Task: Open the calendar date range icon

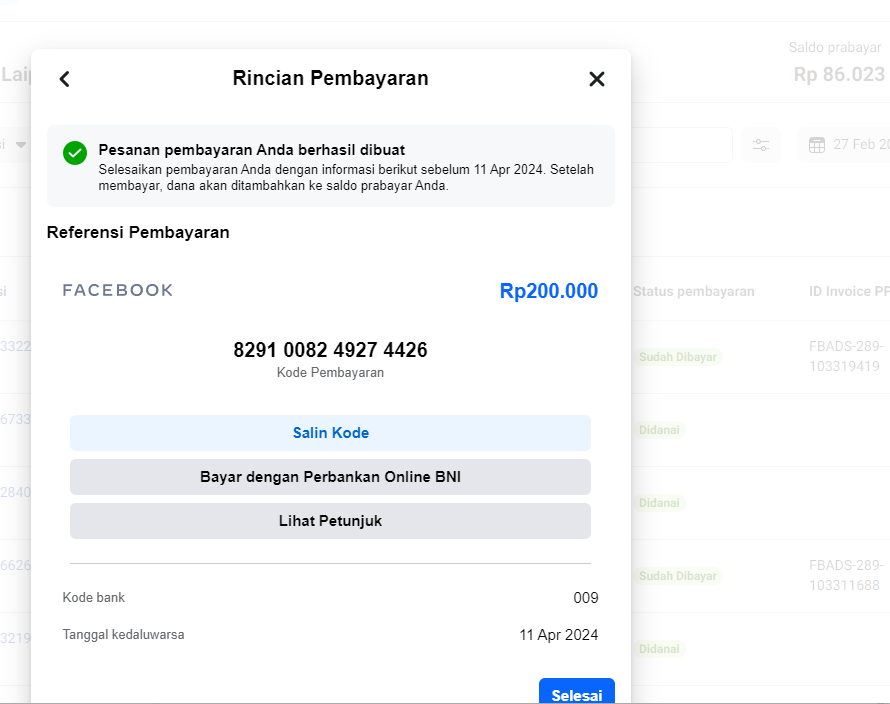Action: (817, 145)
